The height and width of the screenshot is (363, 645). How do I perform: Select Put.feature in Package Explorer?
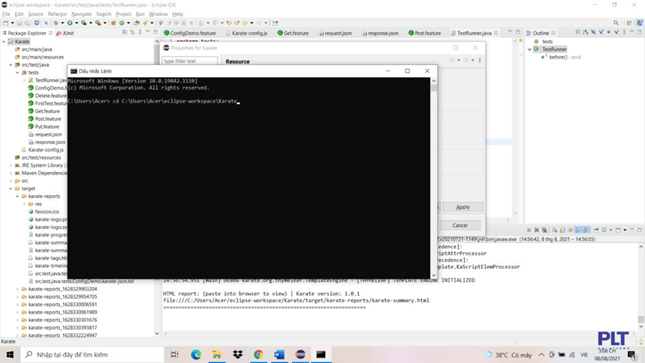(x=44, y=126)
